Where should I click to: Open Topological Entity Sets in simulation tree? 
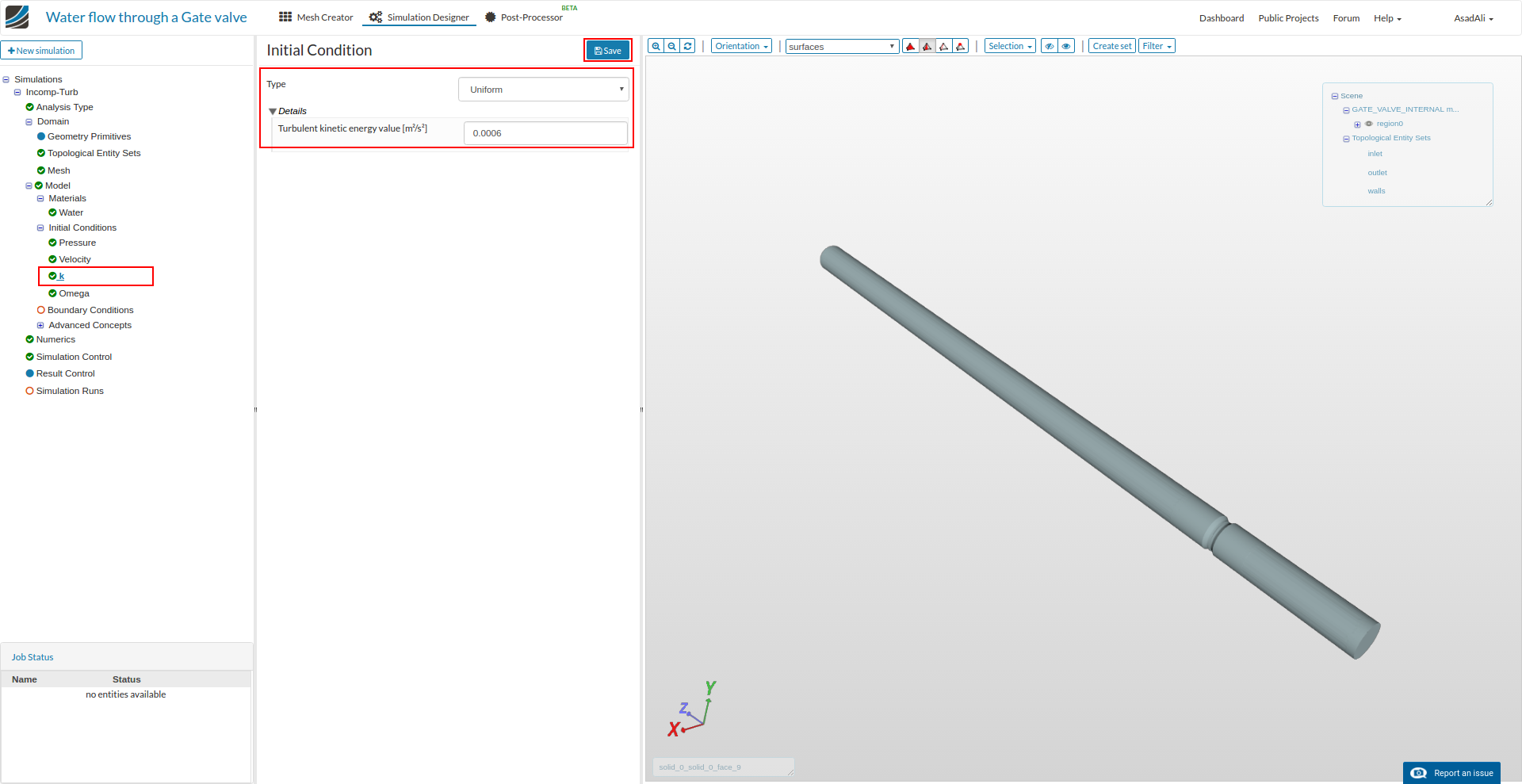(94, 153)
